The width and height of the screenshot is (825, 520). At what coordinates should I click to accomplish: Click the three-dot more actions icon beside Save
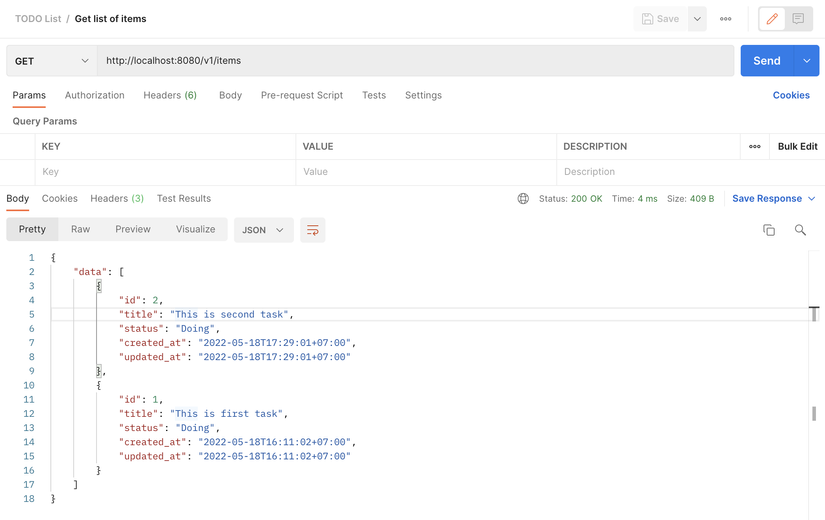coord(726,19)
